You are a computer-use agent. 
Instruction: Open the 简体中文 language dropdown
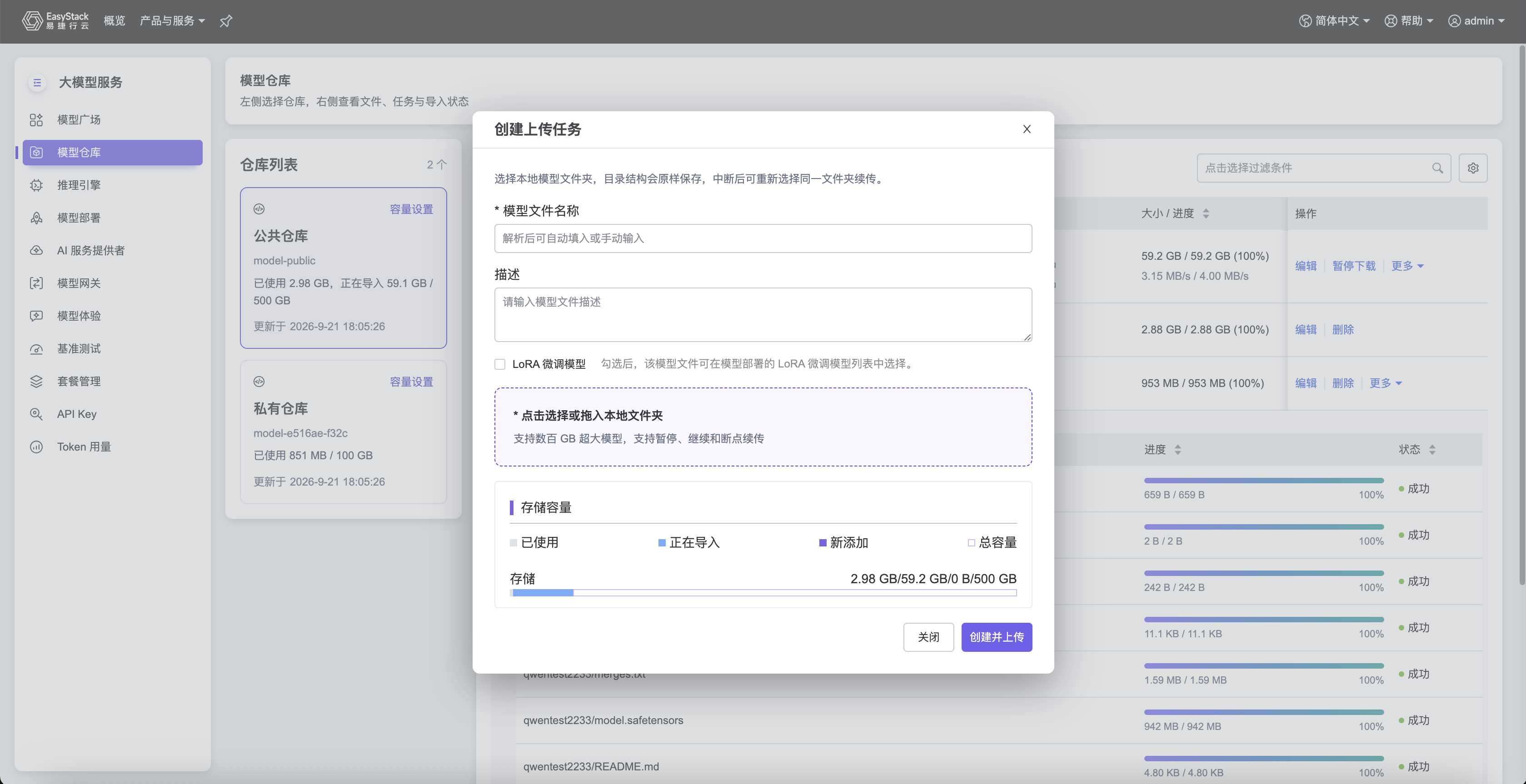(x=1334, y=21)
